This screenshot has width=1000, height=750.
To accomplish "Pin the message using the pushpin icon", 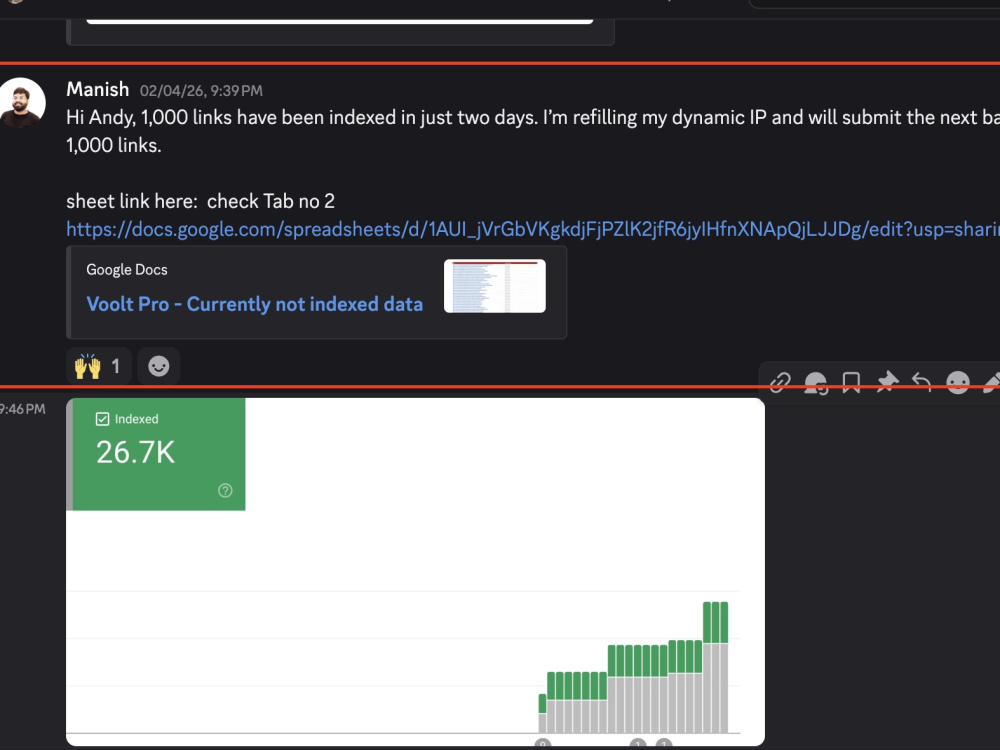I will pos(886,382).
